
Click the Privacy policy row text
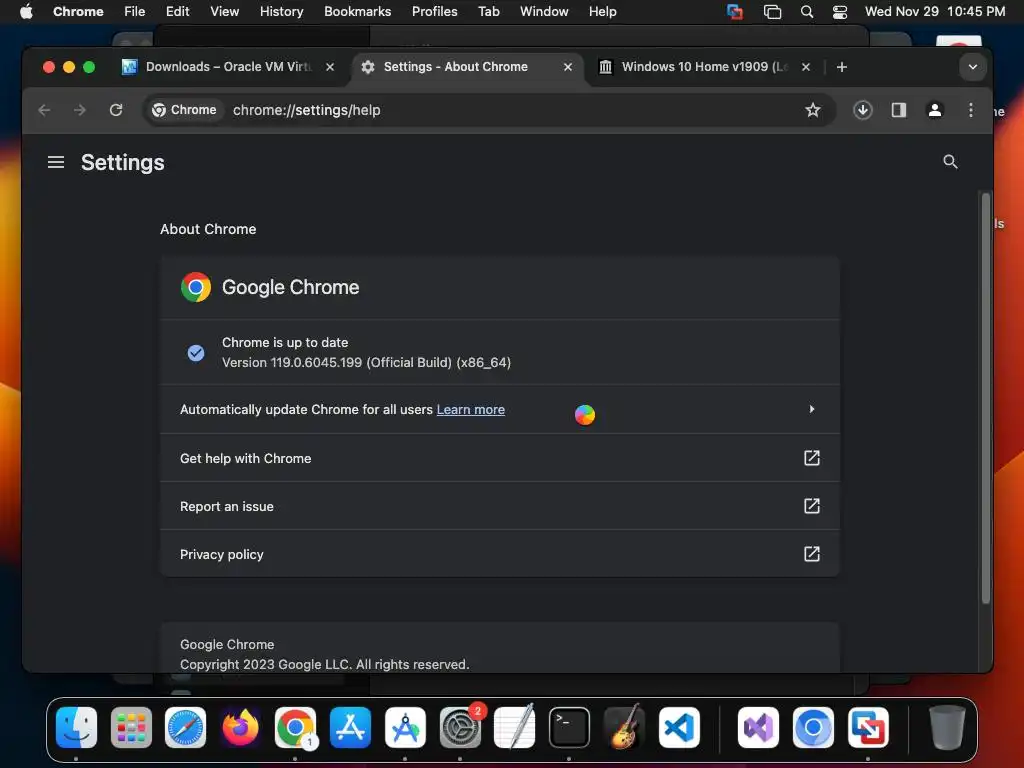(x=221, y=554)
